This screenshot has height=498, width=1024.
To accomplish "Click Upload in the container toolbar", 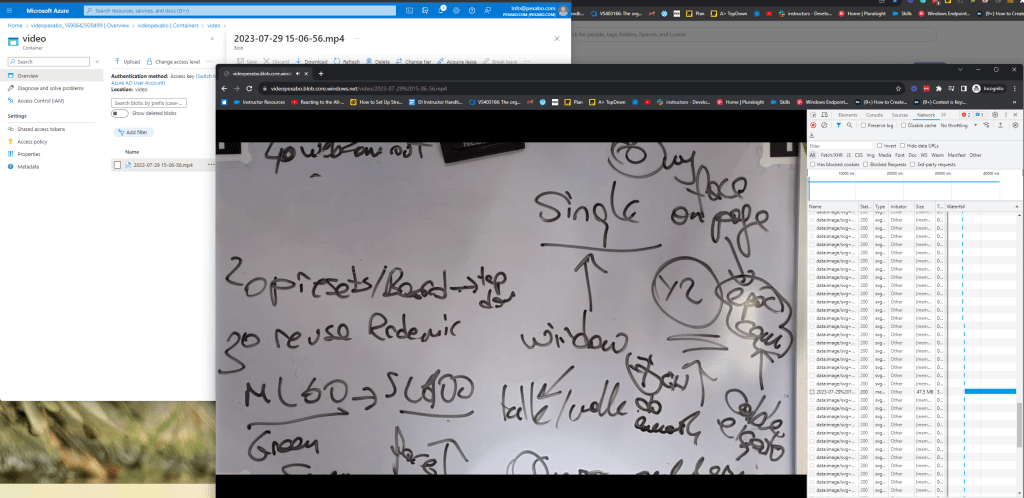I will pyautogui.click(x=127, y=61).
